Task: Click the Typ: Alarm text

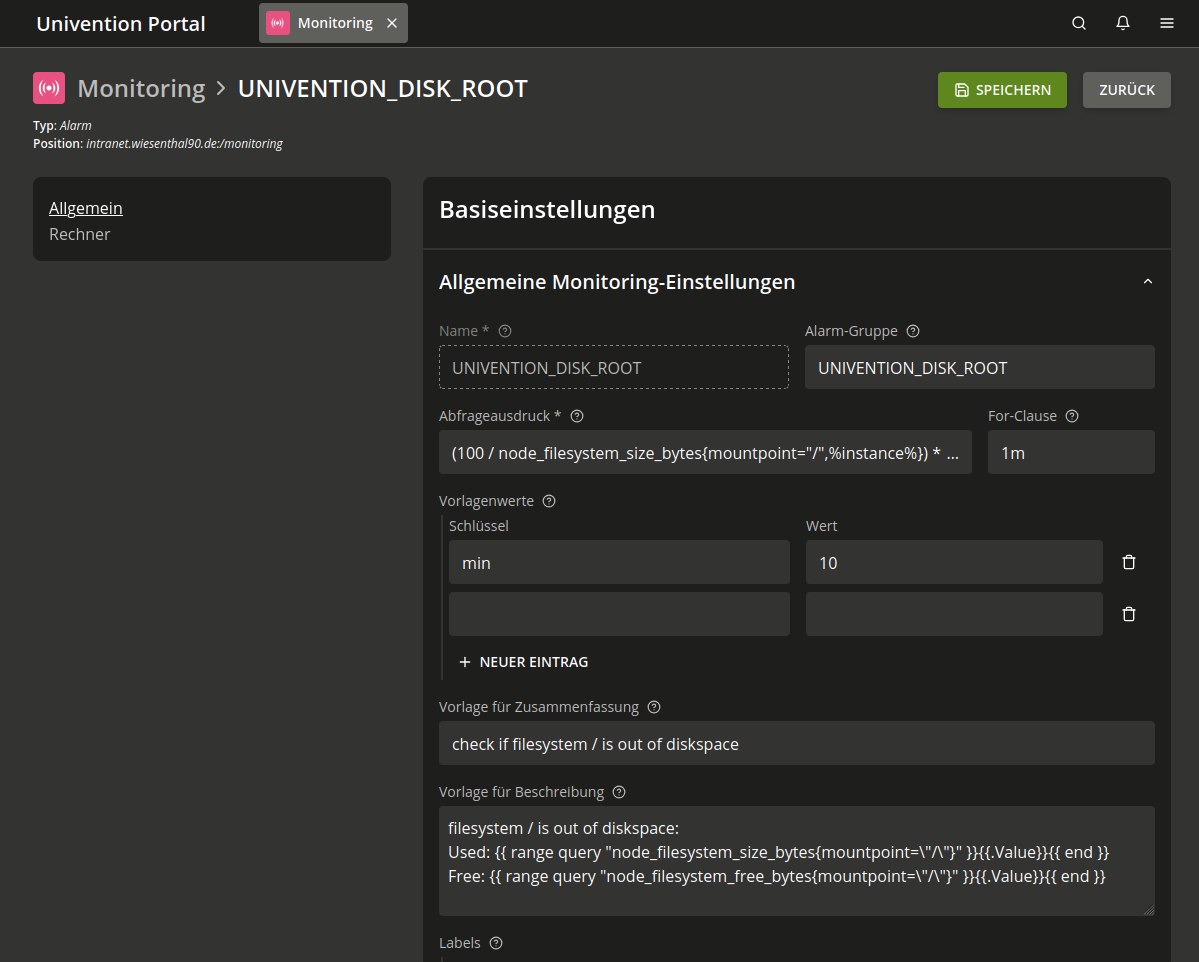Action: point(62,125)
